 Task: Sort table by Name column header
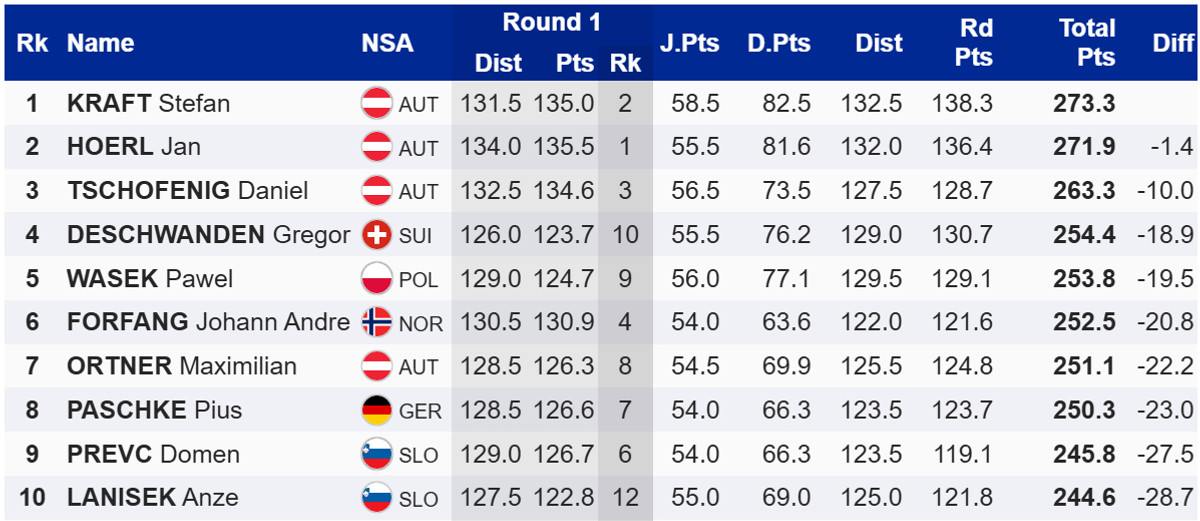tap(100, 43)
